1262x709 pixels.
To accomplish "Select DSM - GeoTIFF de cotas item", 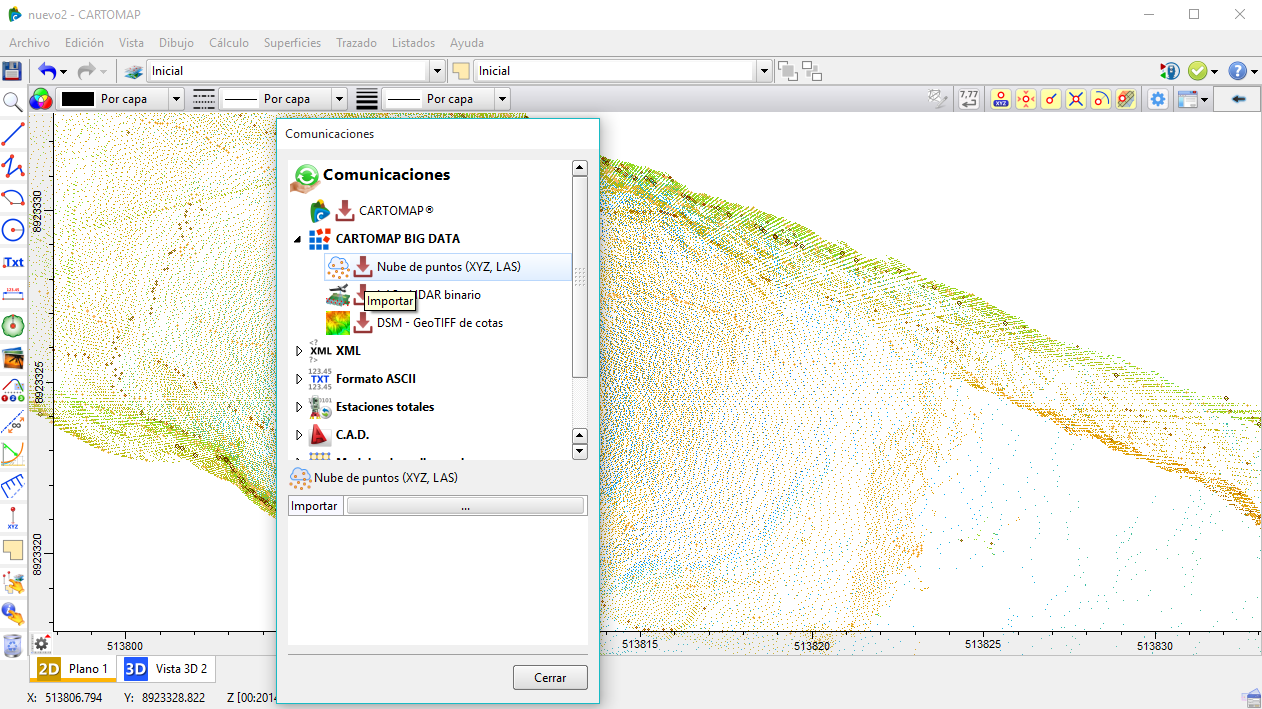I will [440, 323].
